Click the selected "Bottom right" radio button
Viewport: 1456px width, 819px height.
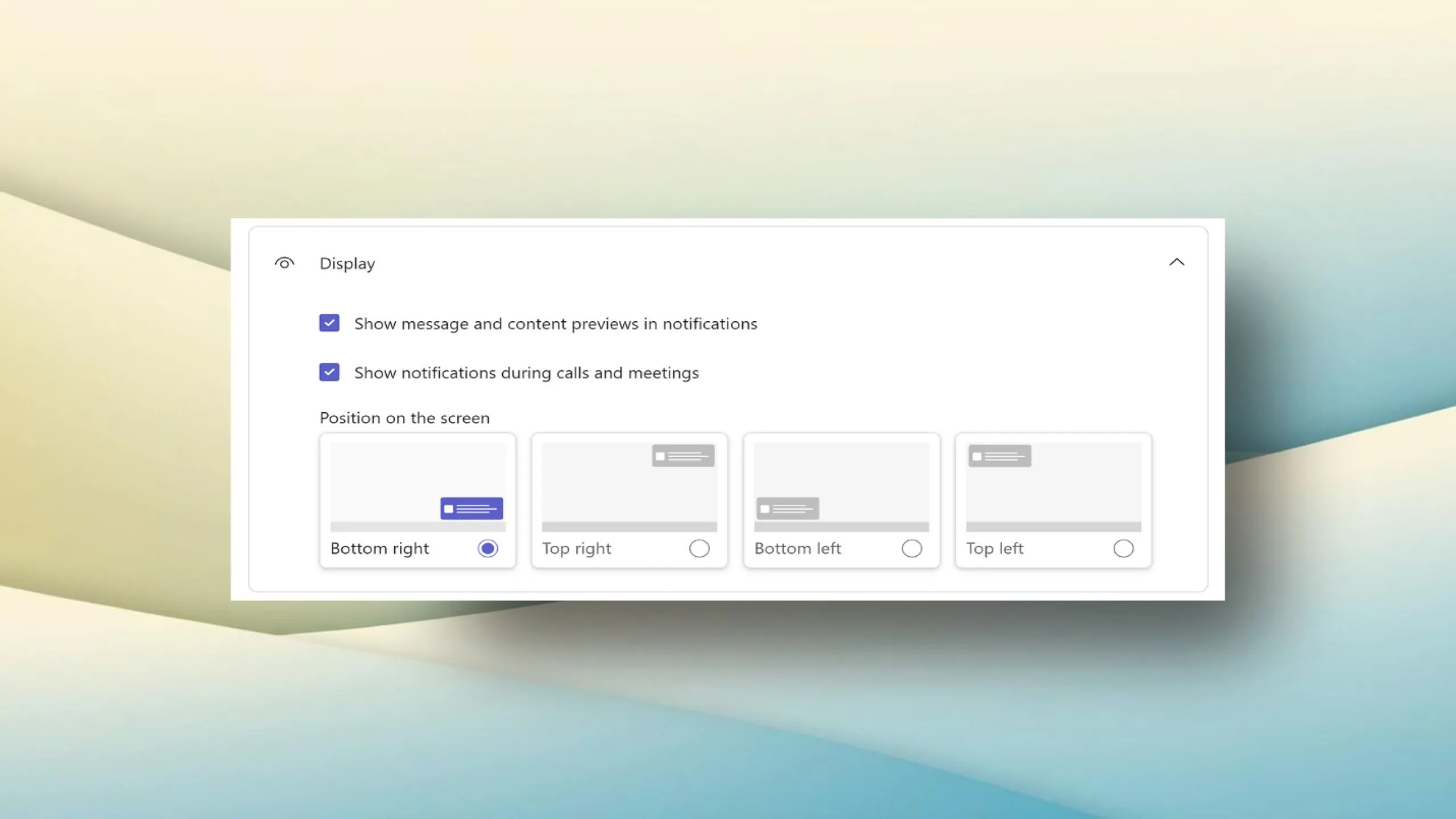pos(487,548)
